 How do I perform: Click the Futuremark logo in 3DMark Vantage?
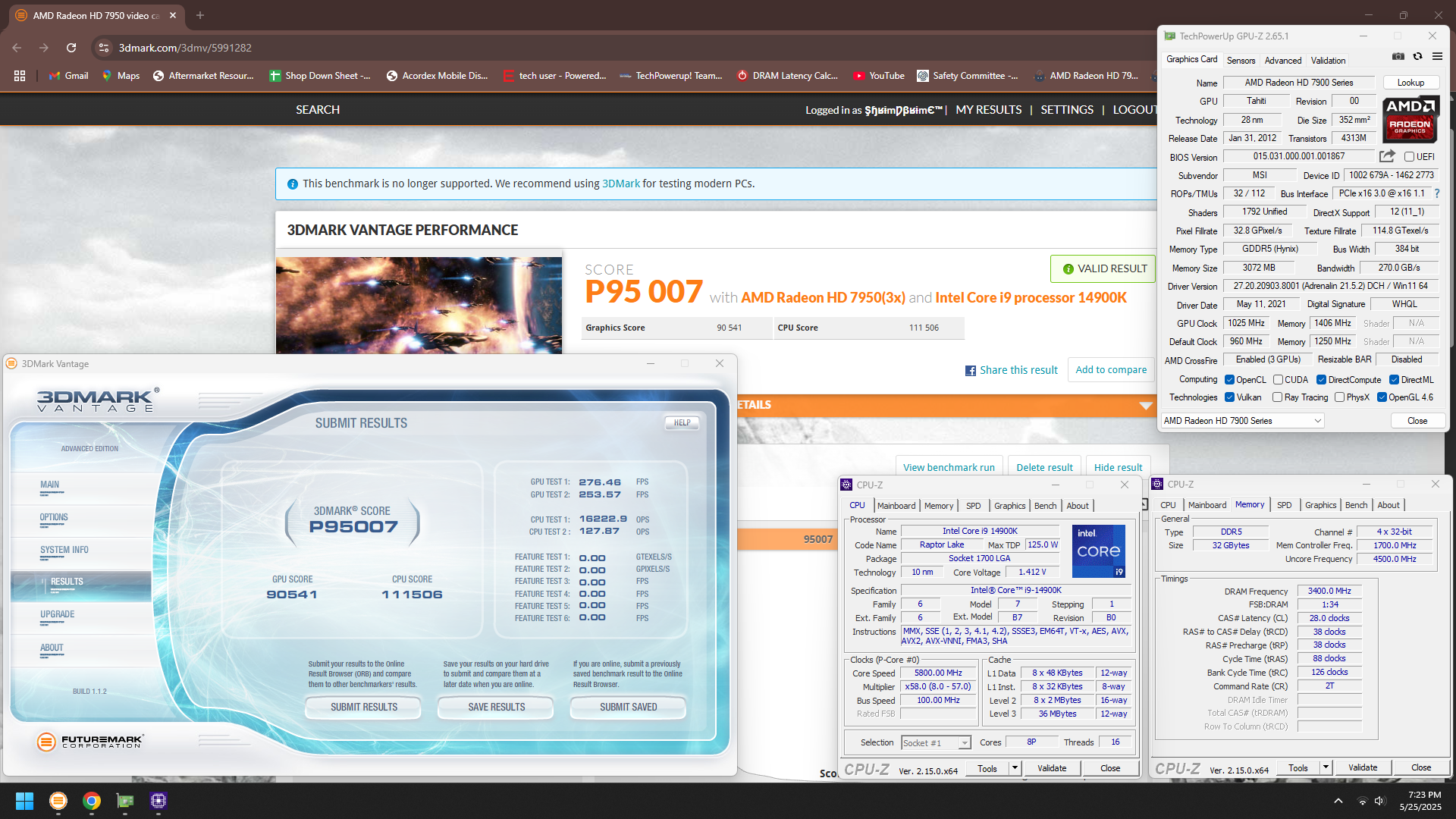pos(89,741)
